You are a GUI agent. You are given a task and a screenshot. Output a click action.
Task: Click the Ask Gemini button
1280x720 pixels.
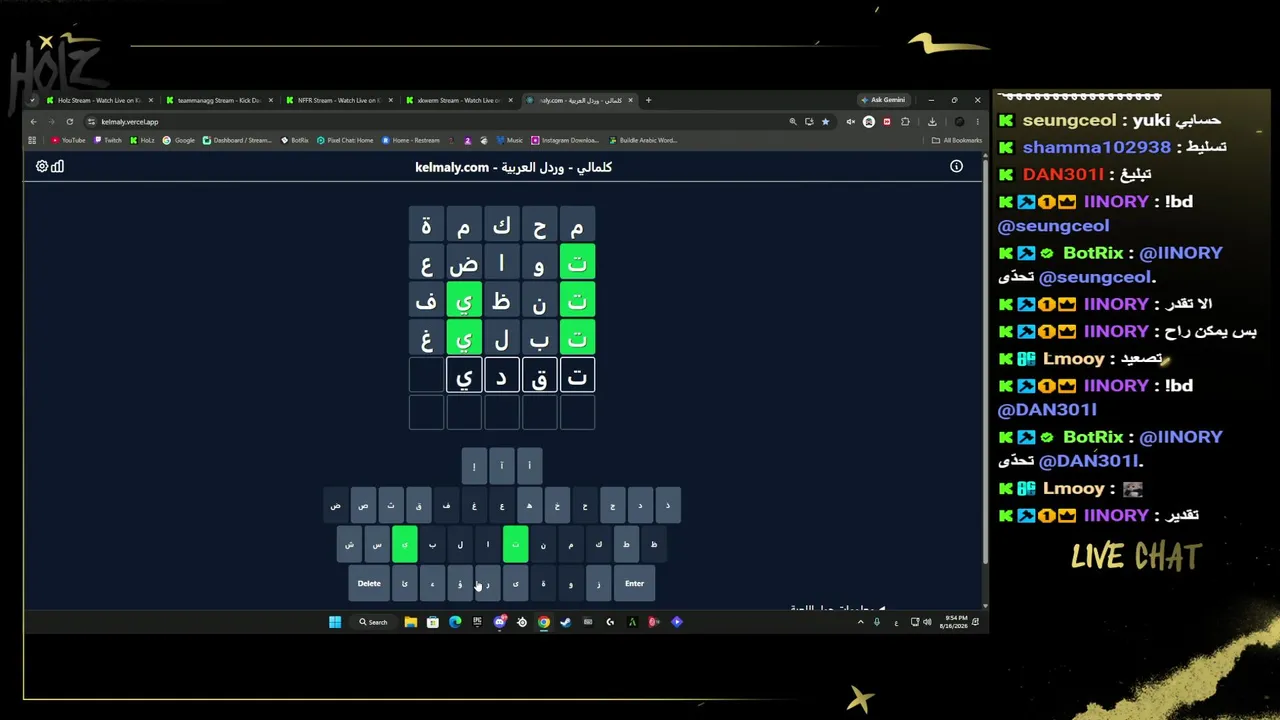(x=883, y=100)
